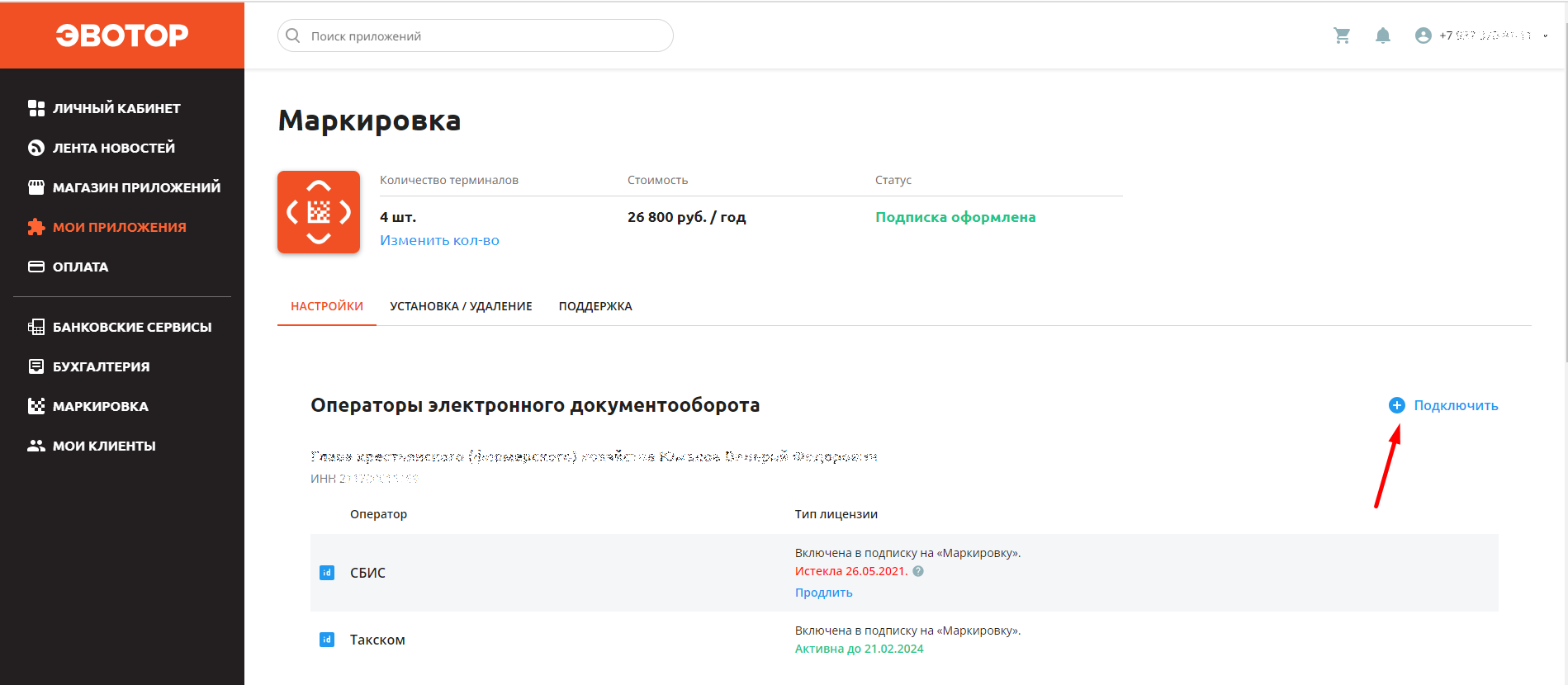The height and width of the screenshot is (685, 1568).
Task: Click the Такском id icon
Action: pos(327,640)
